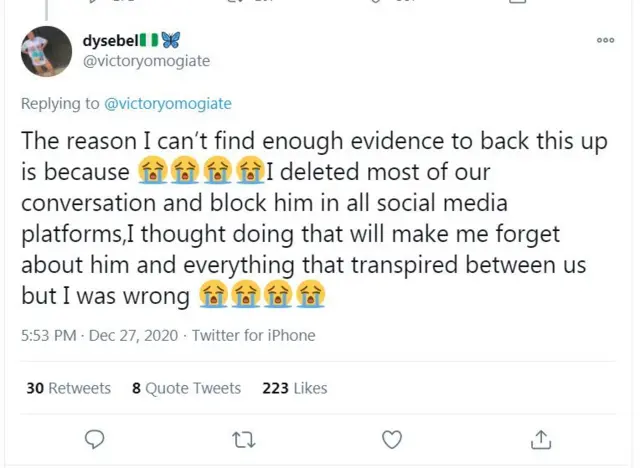Click the @victoryomogiate handle under the display name
The width and height of the screenshot is (640, 468).
[145, 59]
